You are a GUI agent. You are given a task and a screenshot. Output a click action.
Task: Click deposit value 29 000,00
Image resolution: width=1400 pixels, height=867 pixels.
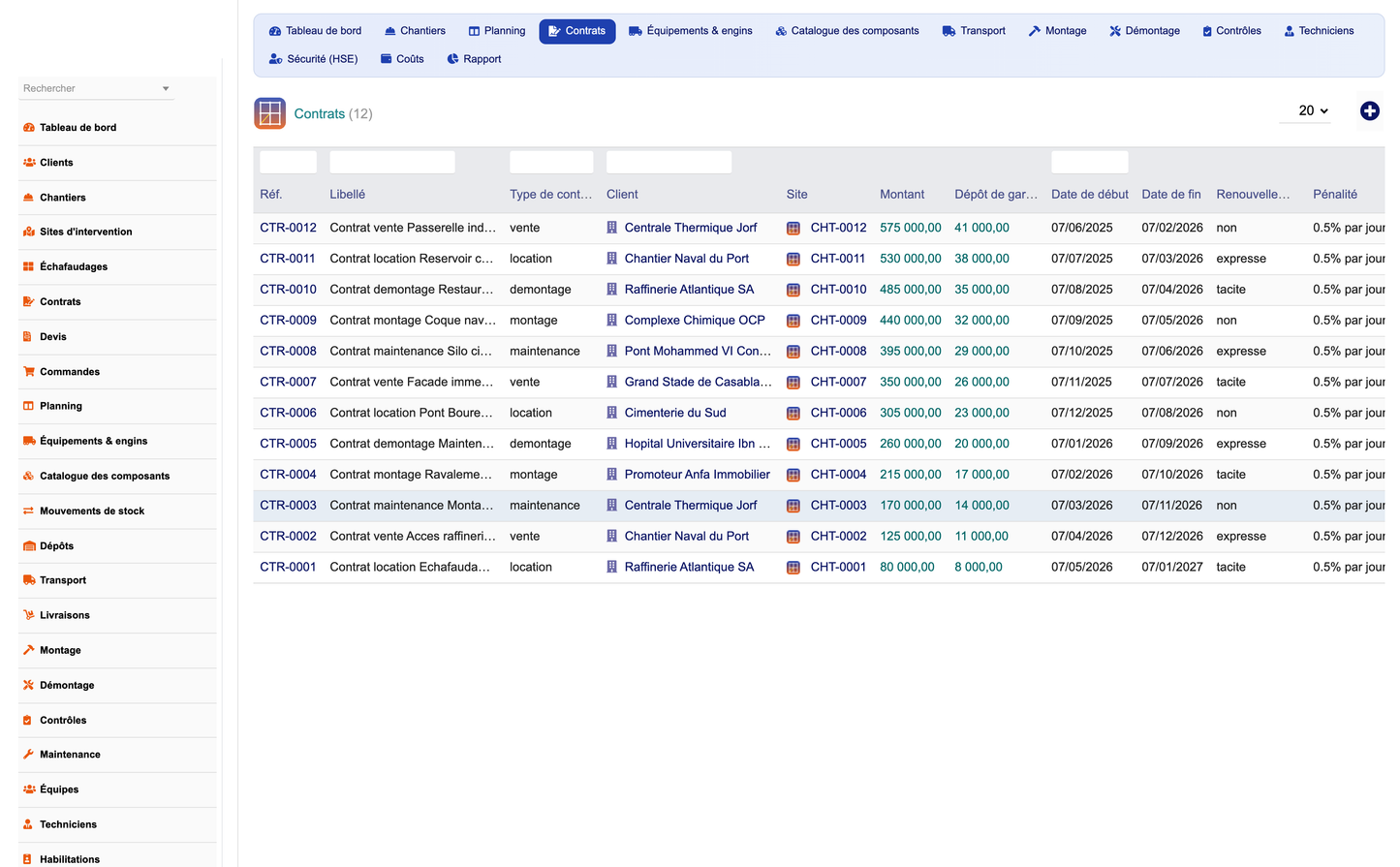[x=981, y=352]
